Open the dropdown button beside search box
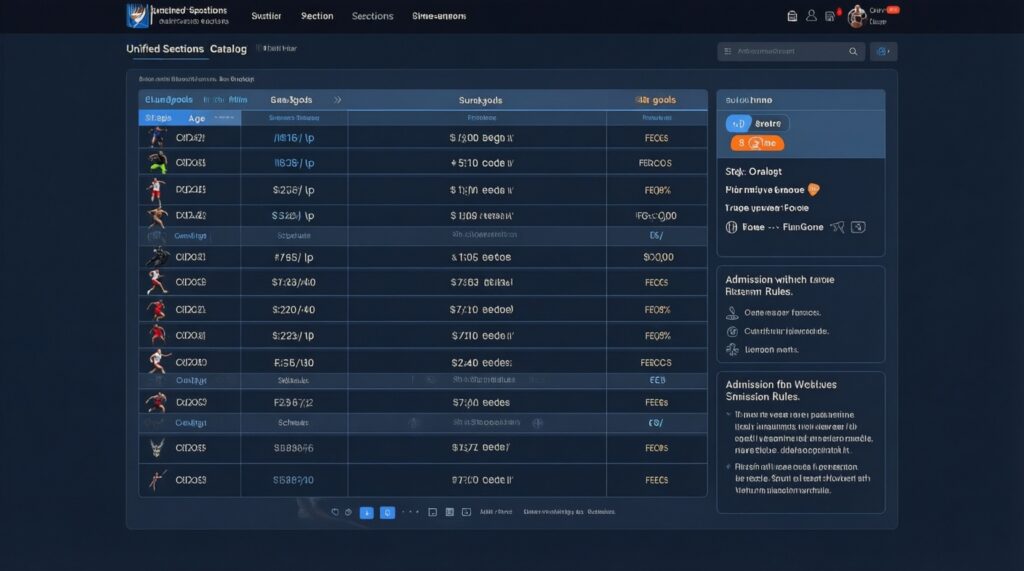Screen dimensions: 1024x571 point(885,51)
